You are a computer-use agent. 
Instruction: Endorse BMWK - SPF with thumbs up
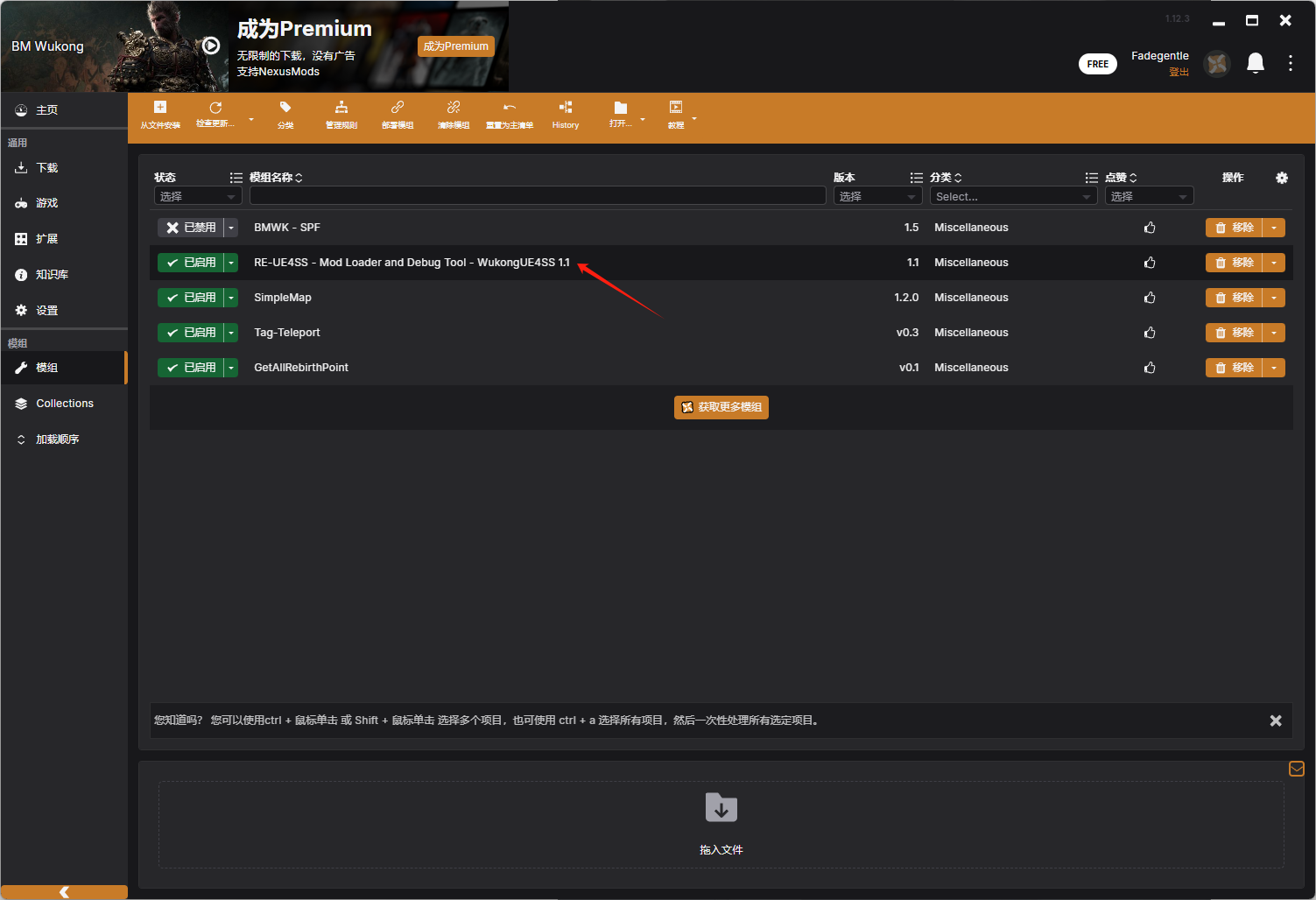(1150, 228)
